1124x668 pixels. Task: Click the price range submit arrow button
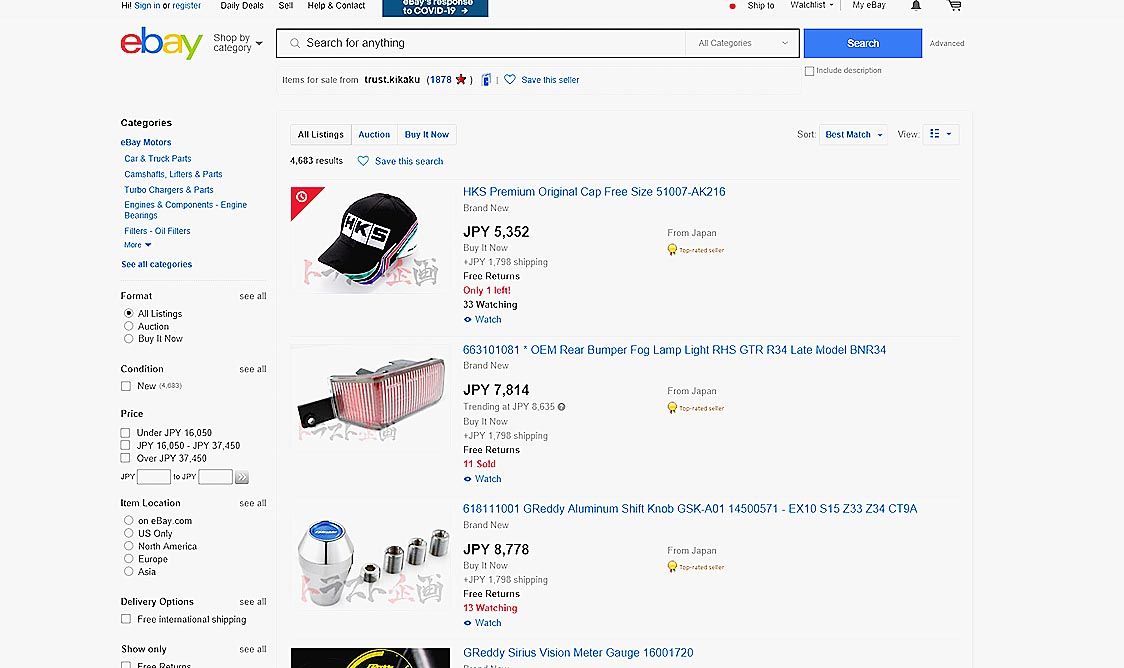[x=242, y=478]
